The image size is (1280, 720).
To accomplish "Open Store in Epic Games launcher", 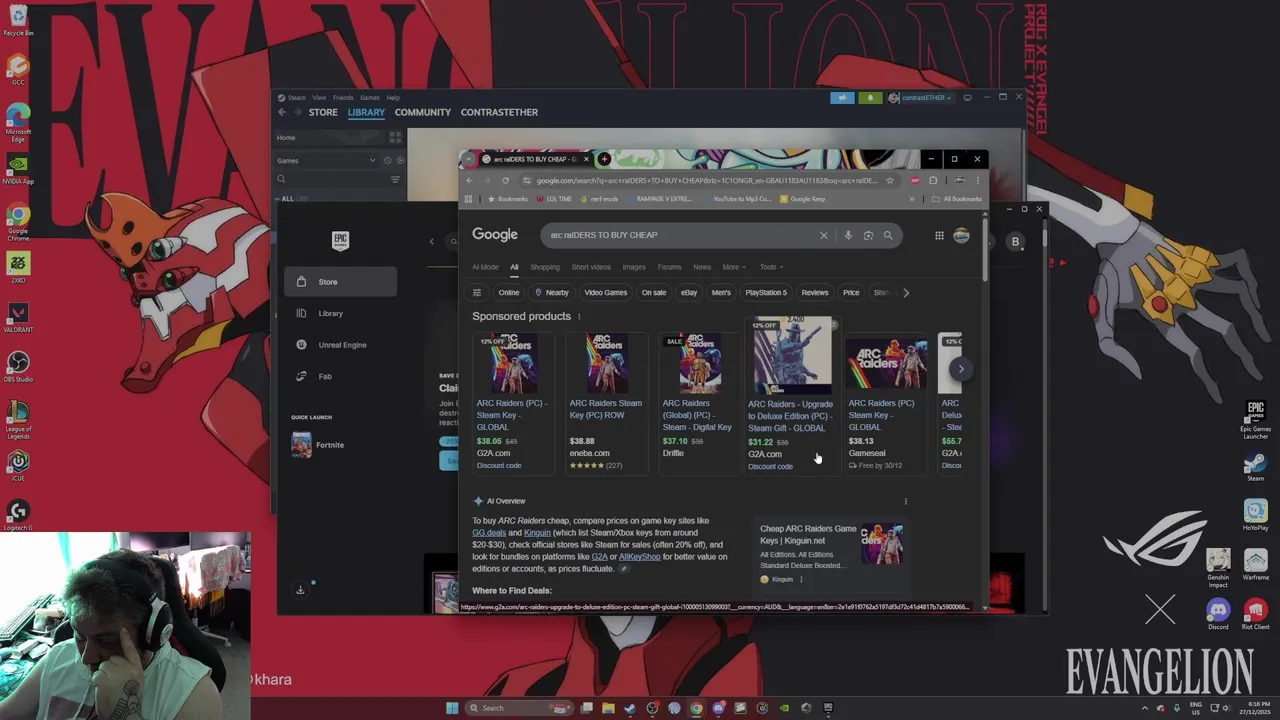I will point(340,282).
